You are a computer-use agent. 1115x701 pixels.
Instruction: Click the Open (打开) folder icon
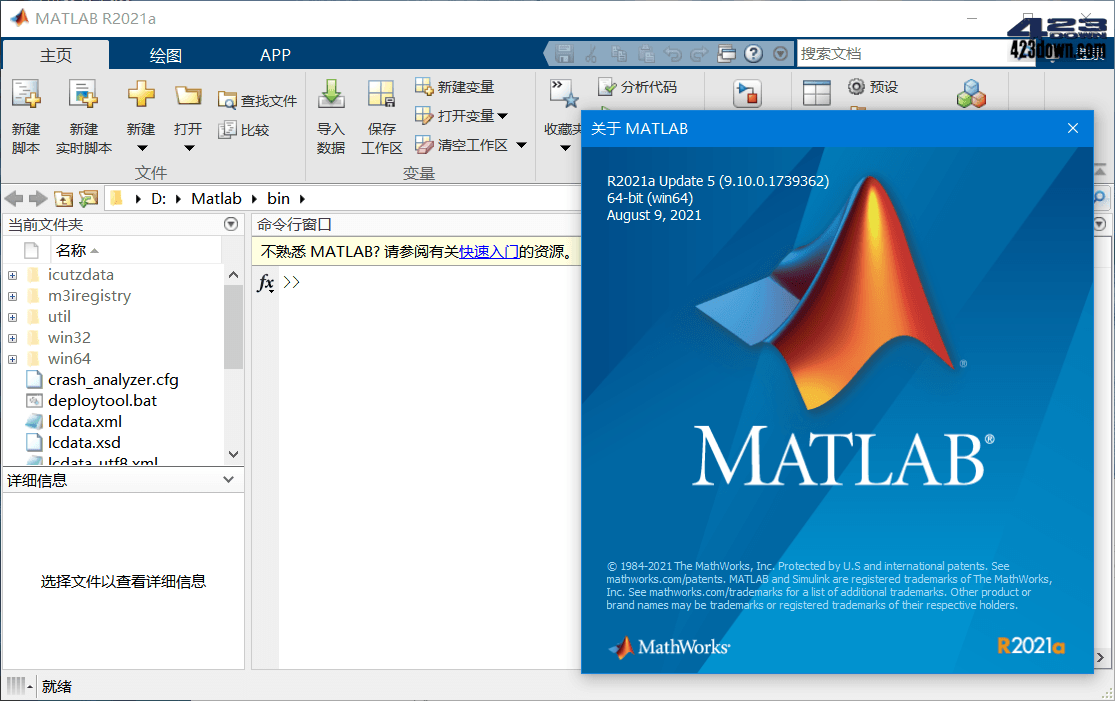188,95
